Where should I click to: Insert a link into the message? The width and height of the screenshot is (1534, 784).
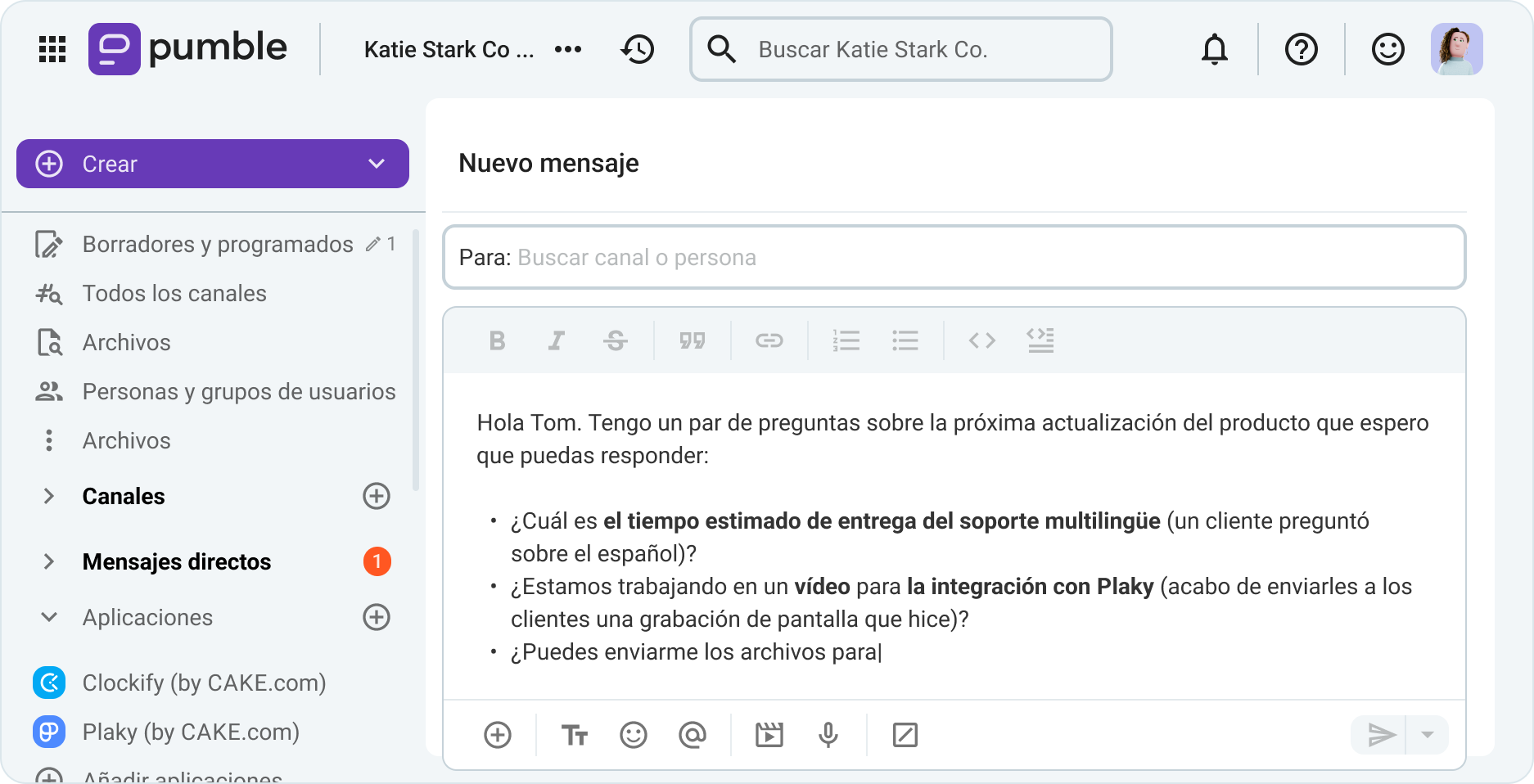click(x=769, y=340)
